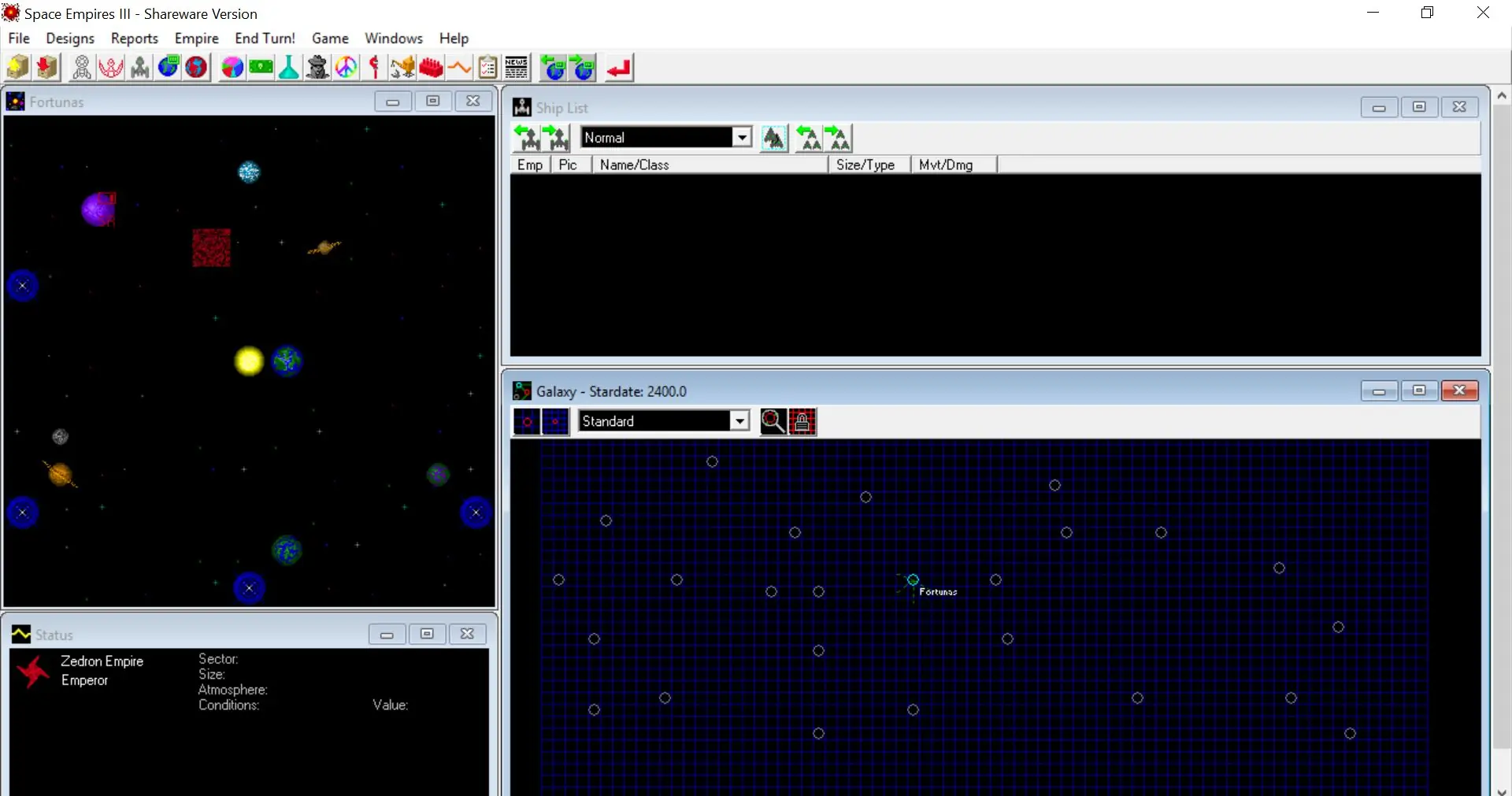The image size is (1512, 796).
Task: Click the Galaxy window title icon
Action: [x=522, y=391]
